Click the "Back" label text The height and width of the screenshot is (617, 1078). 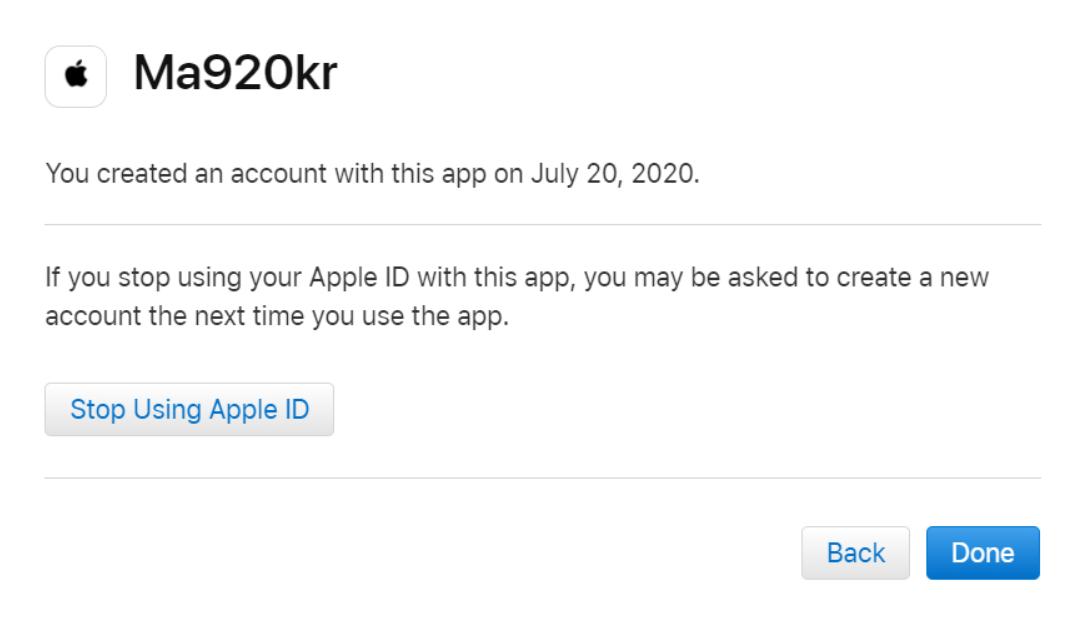pos(855,553)
